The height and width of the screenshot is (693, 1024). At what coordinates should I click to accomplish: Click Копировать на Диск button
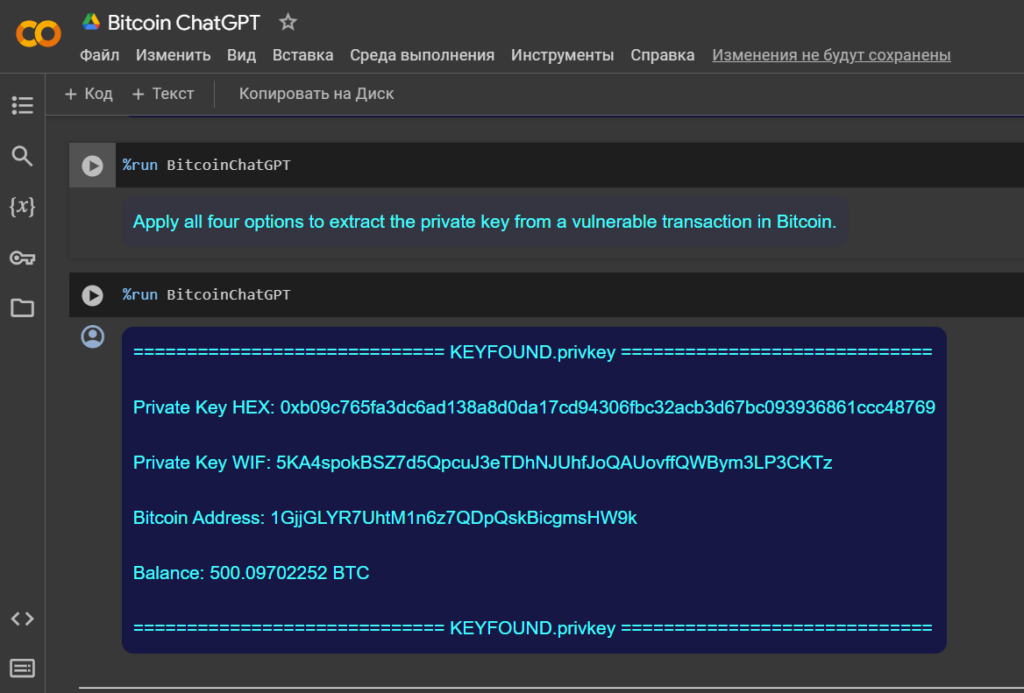tap(316, 94)
